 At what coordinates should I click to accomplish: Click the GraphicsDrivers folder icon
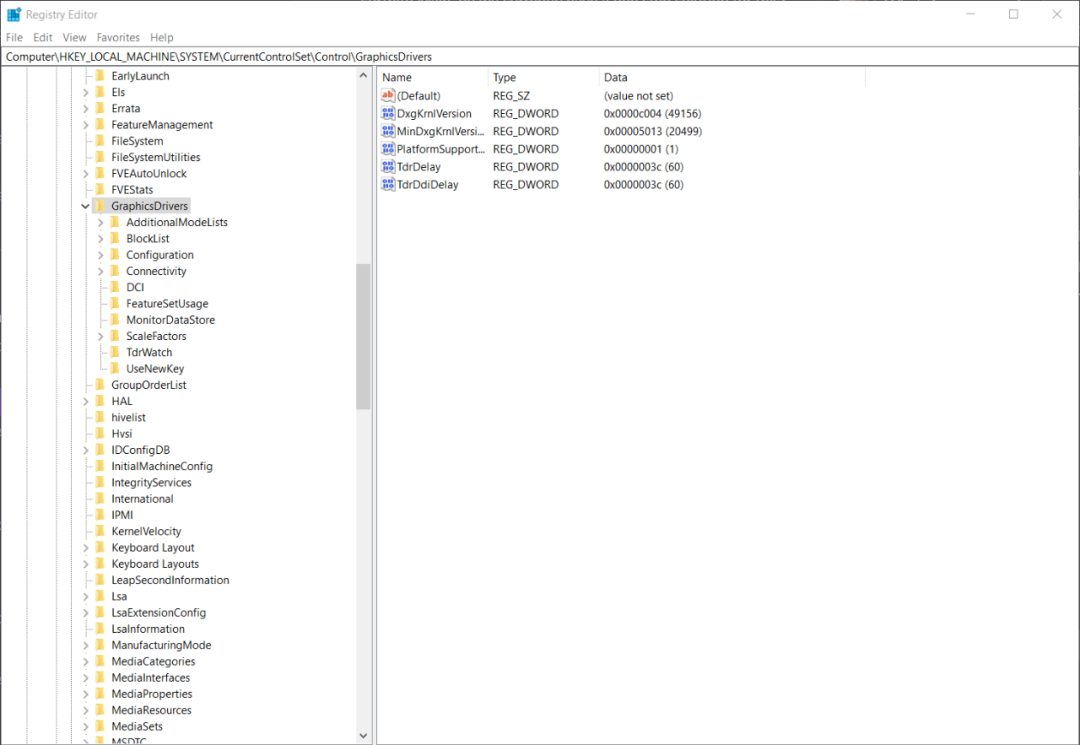click(x=100, y=206)
